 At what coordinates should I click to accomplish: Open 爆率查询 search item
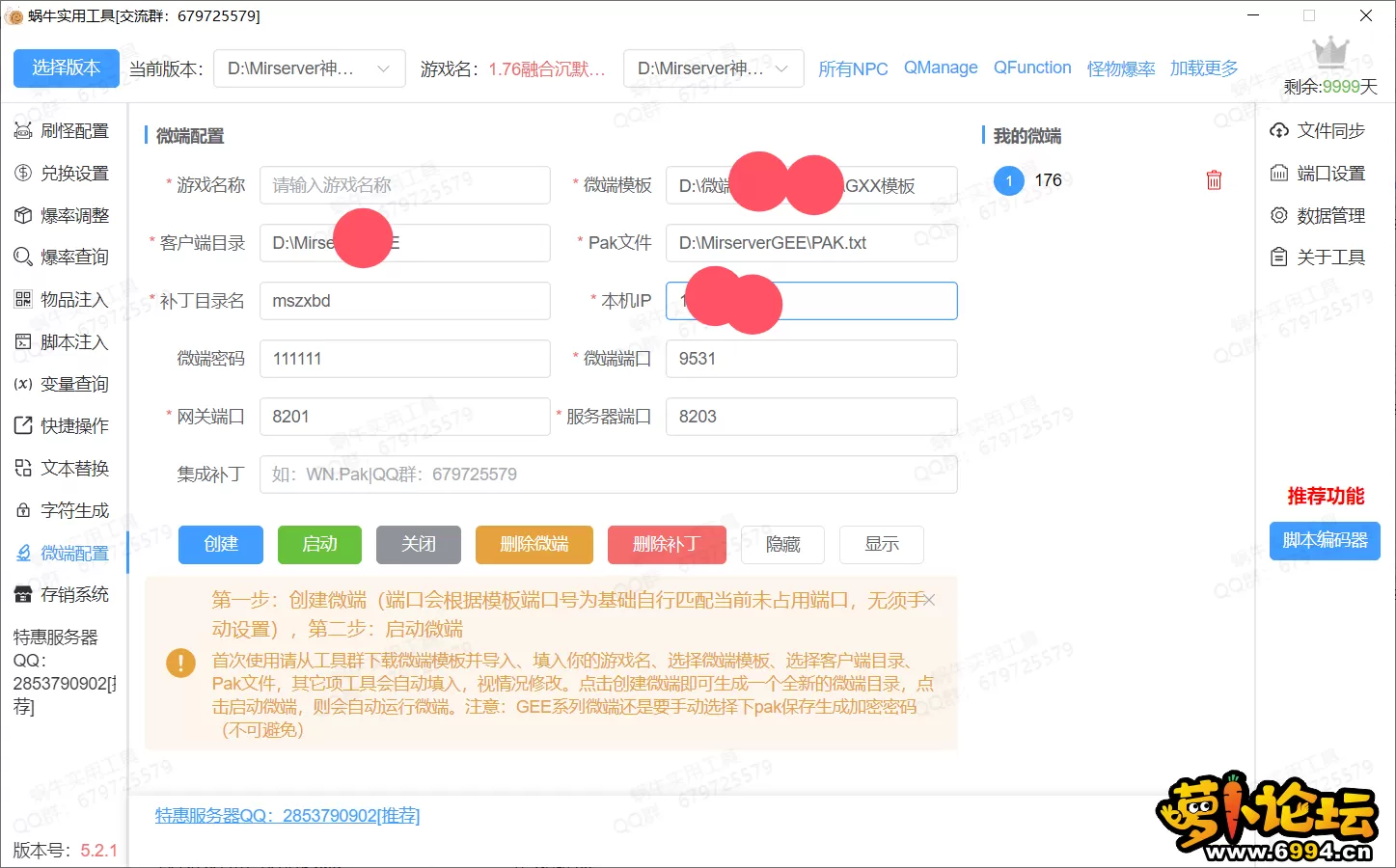pyautogui.click(x=64, y=258)
